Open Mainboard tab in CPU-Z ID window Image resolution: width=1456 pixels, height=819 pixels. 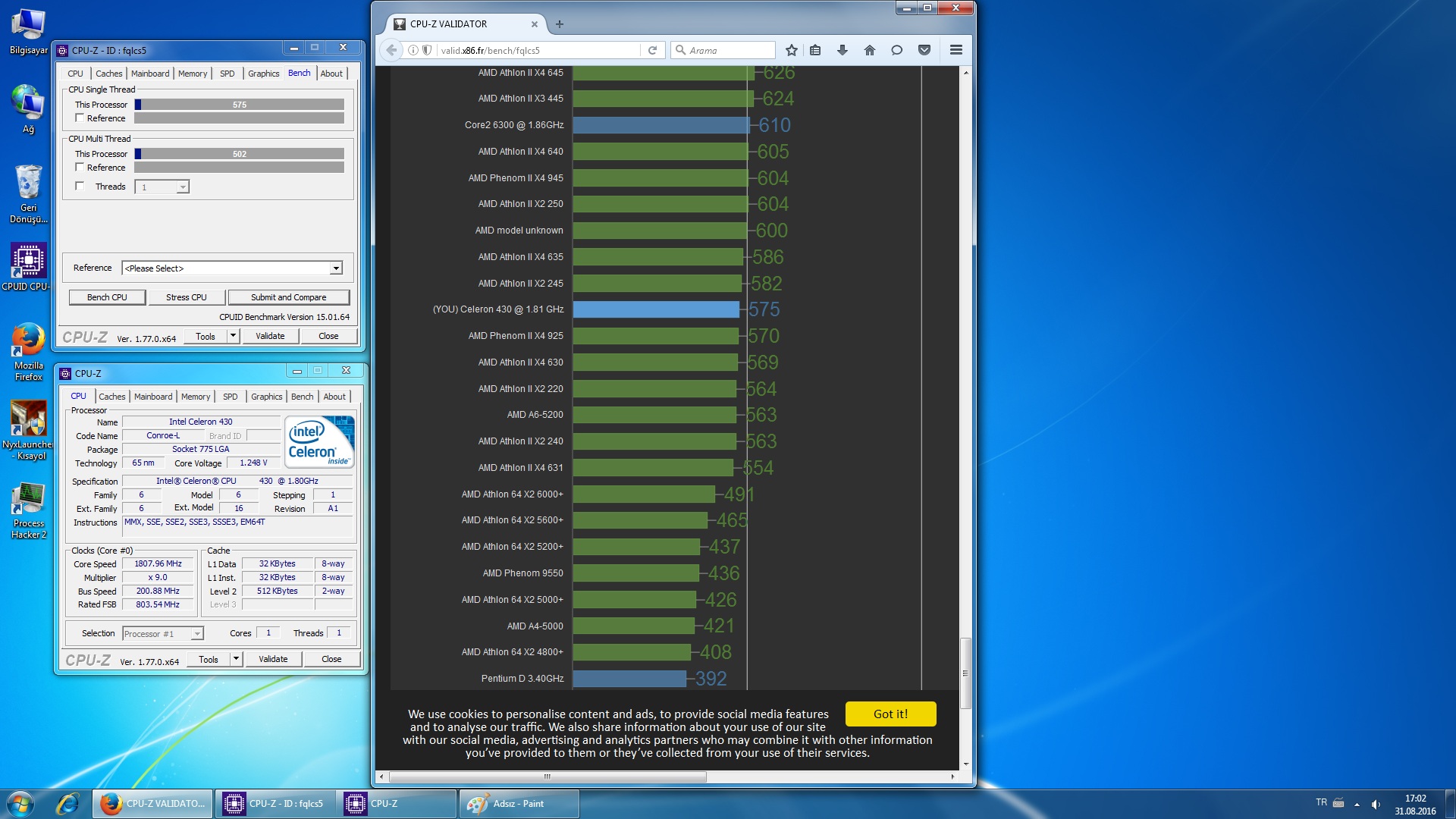tap(150, 74)
